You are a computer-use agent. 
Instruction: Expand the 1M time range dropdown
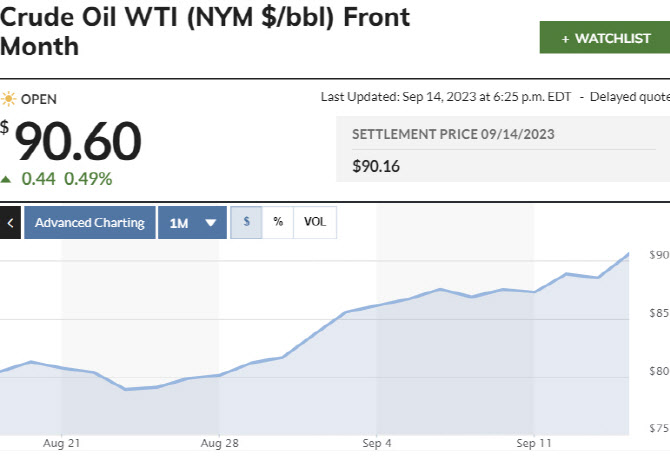tap(191, 223)
